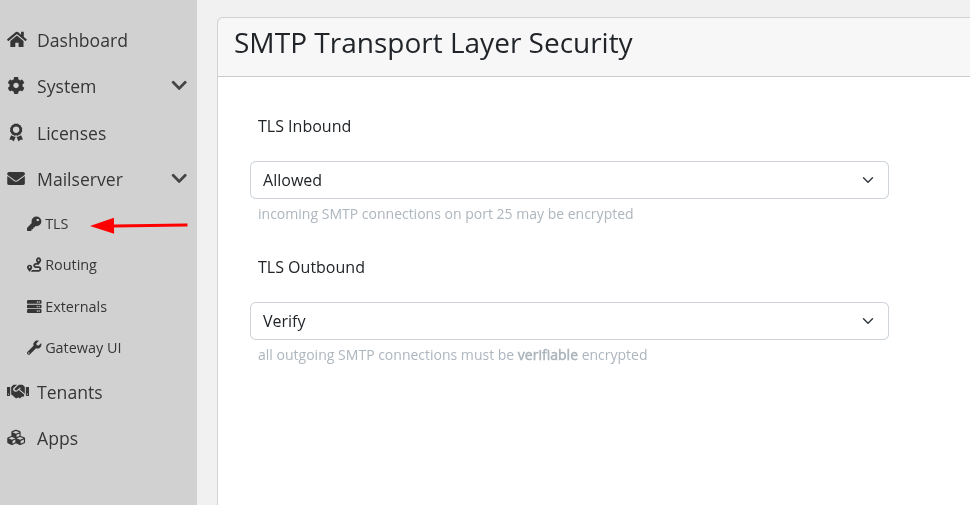Click the Routing route icon
The height and width of the screenshot is (505, 970).
point(34,266)
